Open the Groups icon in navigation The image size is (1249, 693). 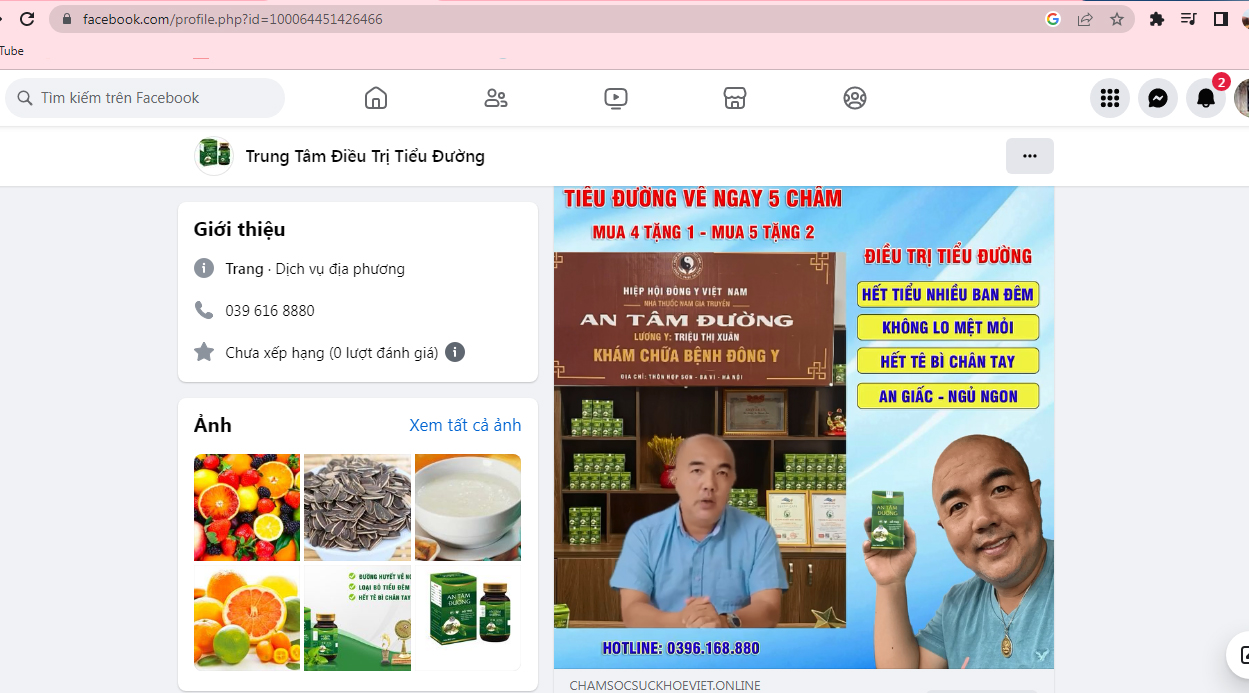(x=854, y=98)
